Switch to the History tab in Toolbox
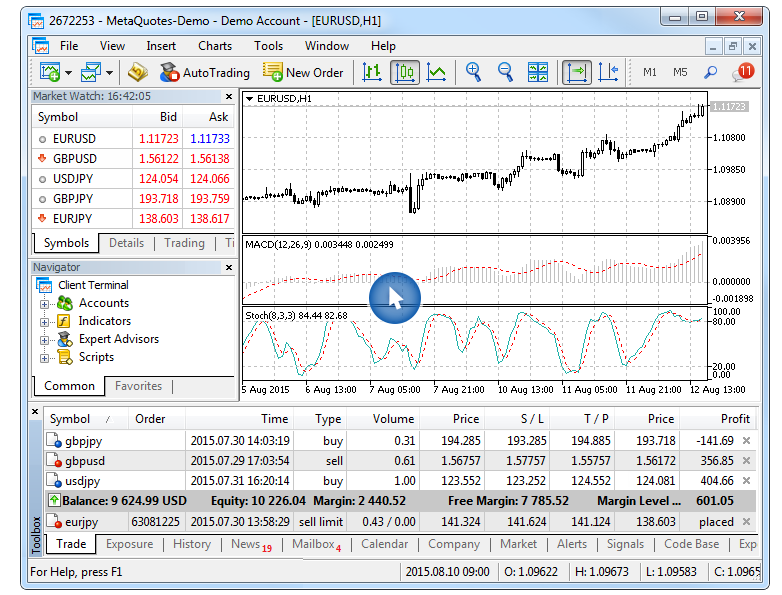Viewport: 782px width, 595px height. coord(191,544)
